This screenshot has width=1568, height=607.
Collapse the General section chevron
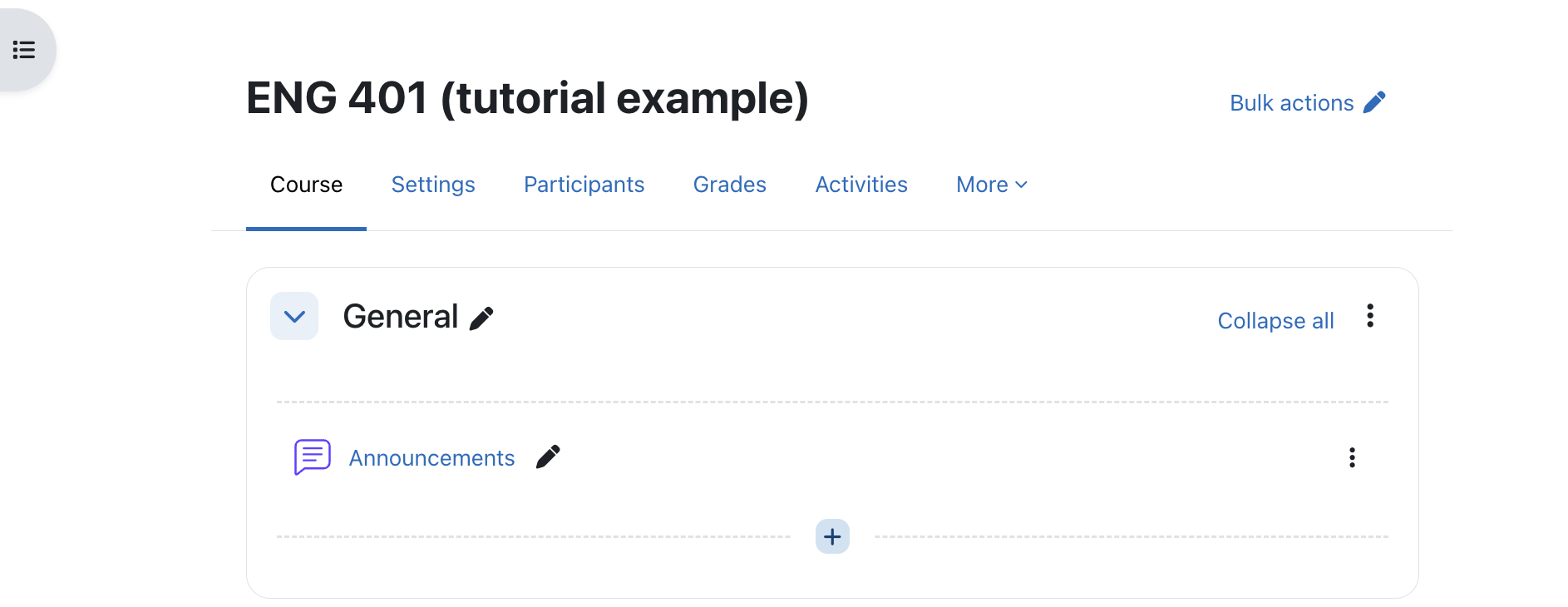(x=294, y=316)
